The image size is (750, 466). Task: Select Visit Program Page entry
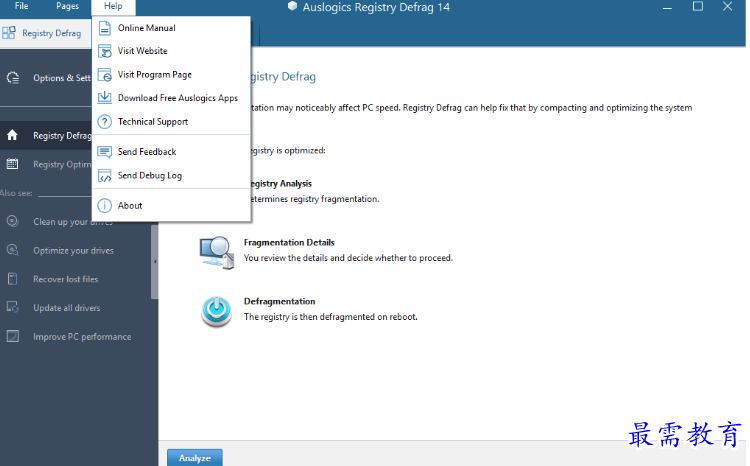171,75
